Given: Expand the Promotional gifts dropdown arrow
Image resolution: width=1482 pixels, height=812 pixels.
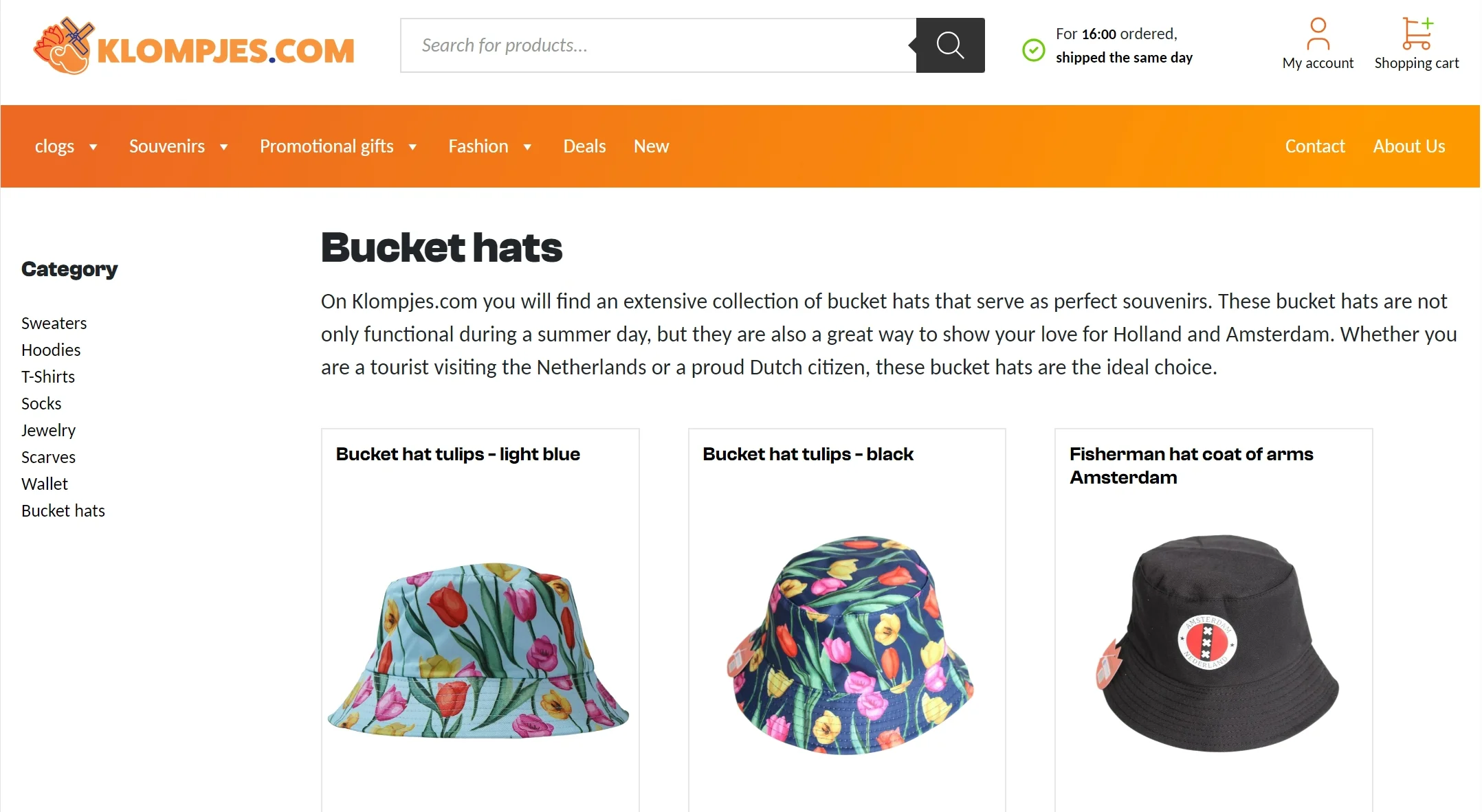Looking at the screenshot, I should click(x=413, y=147).
